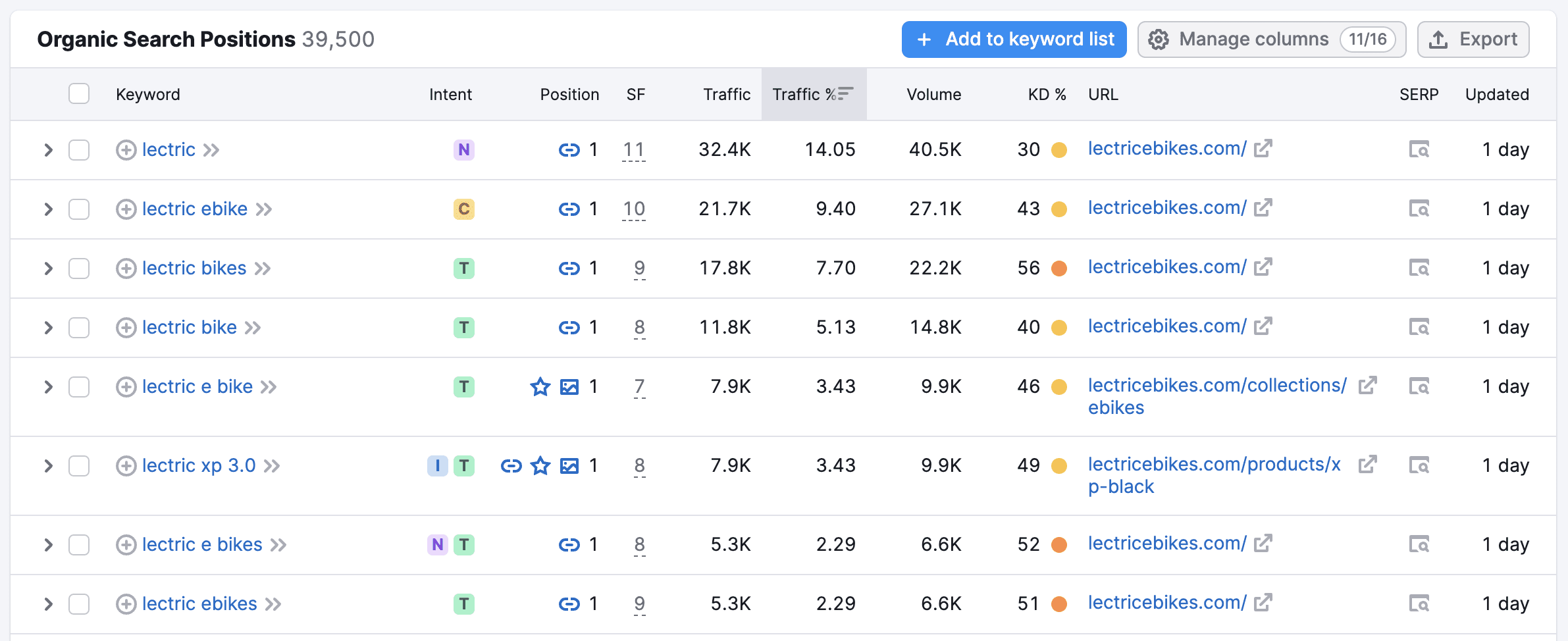
Task: Click Add to keyword list button
Action: [x=1014, y=39]
